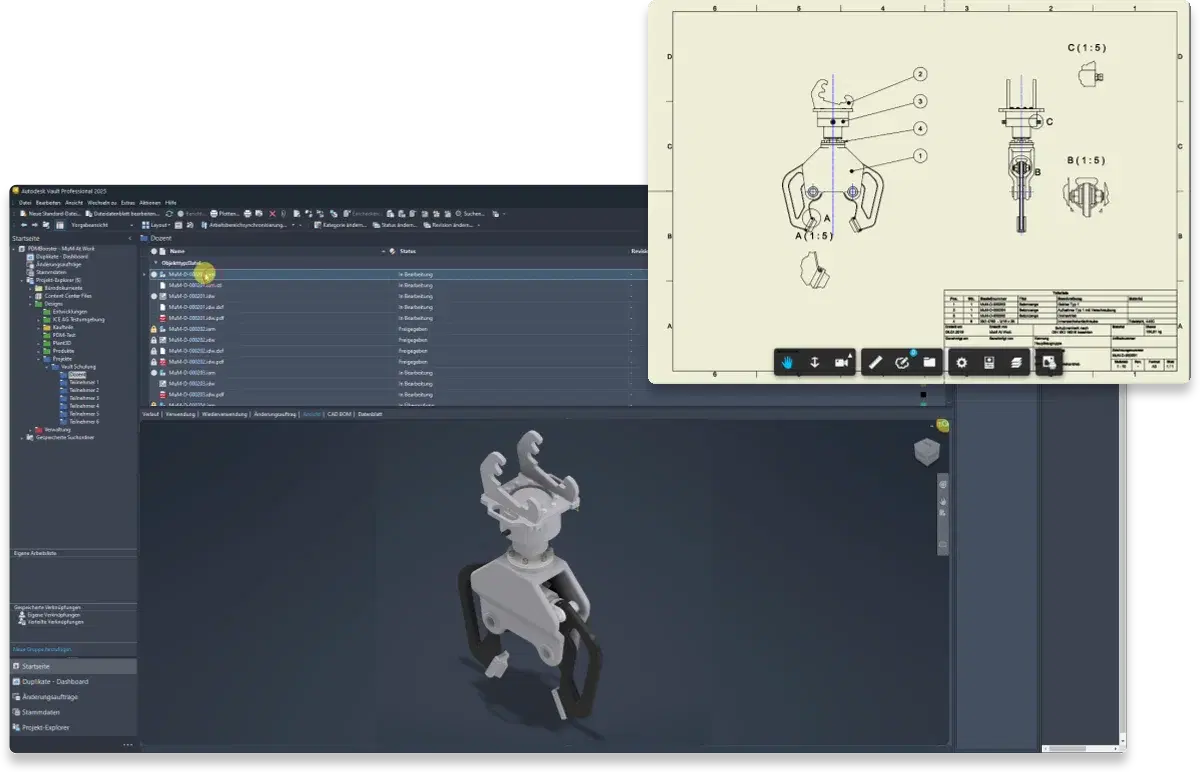Open the Hilfe menu
Viewport: 1200px width, 772px height.
pyautogui.click(x=171, y=203)
